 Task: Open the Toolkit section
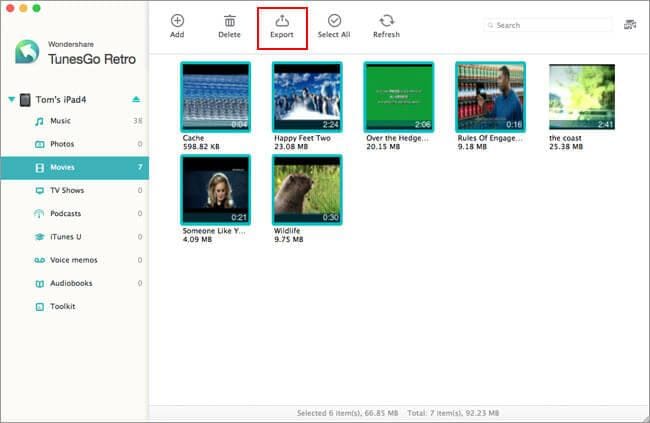[x=75, y=306]
